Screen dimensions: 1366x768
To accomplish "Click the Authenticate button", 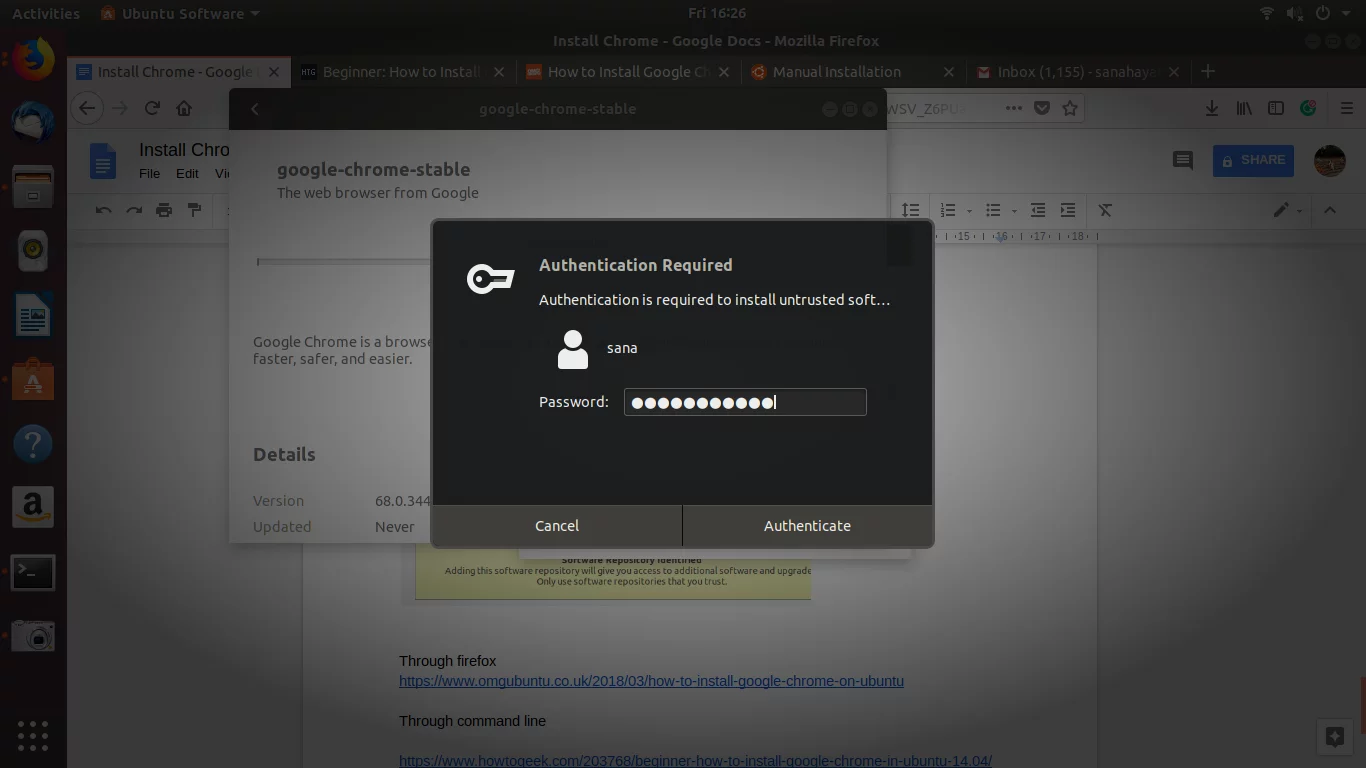I will [807, 526].
